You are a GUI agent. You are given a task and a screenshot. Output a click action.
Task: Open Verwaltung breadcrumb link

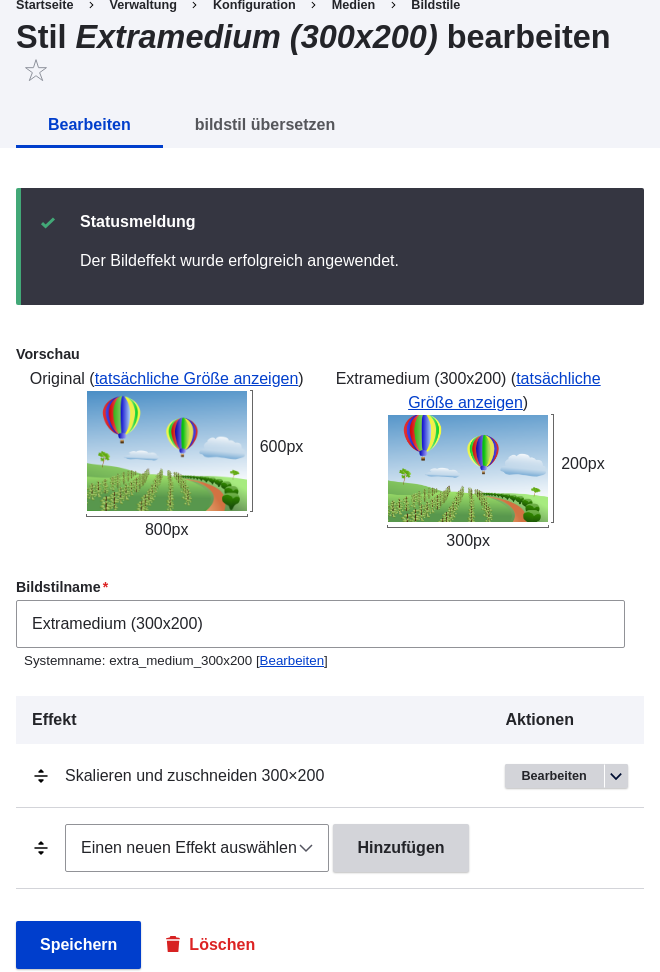tap(143, 5)
